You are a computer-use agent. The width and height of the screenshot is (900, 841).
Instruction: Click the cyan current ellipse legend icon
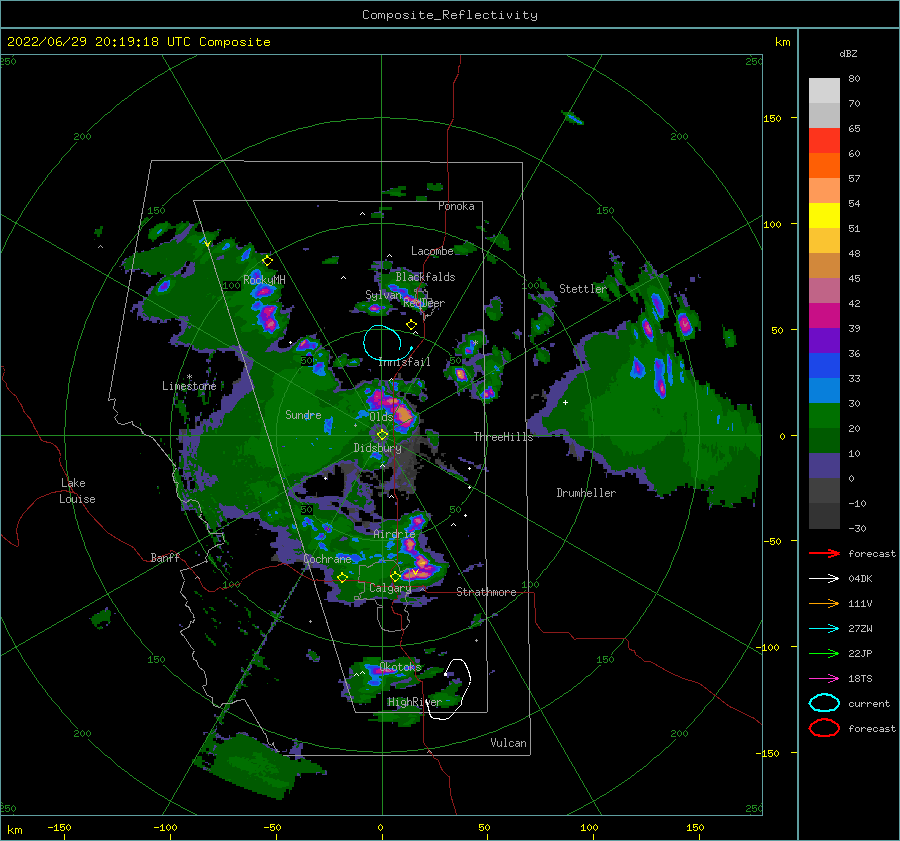click(824, 703)
